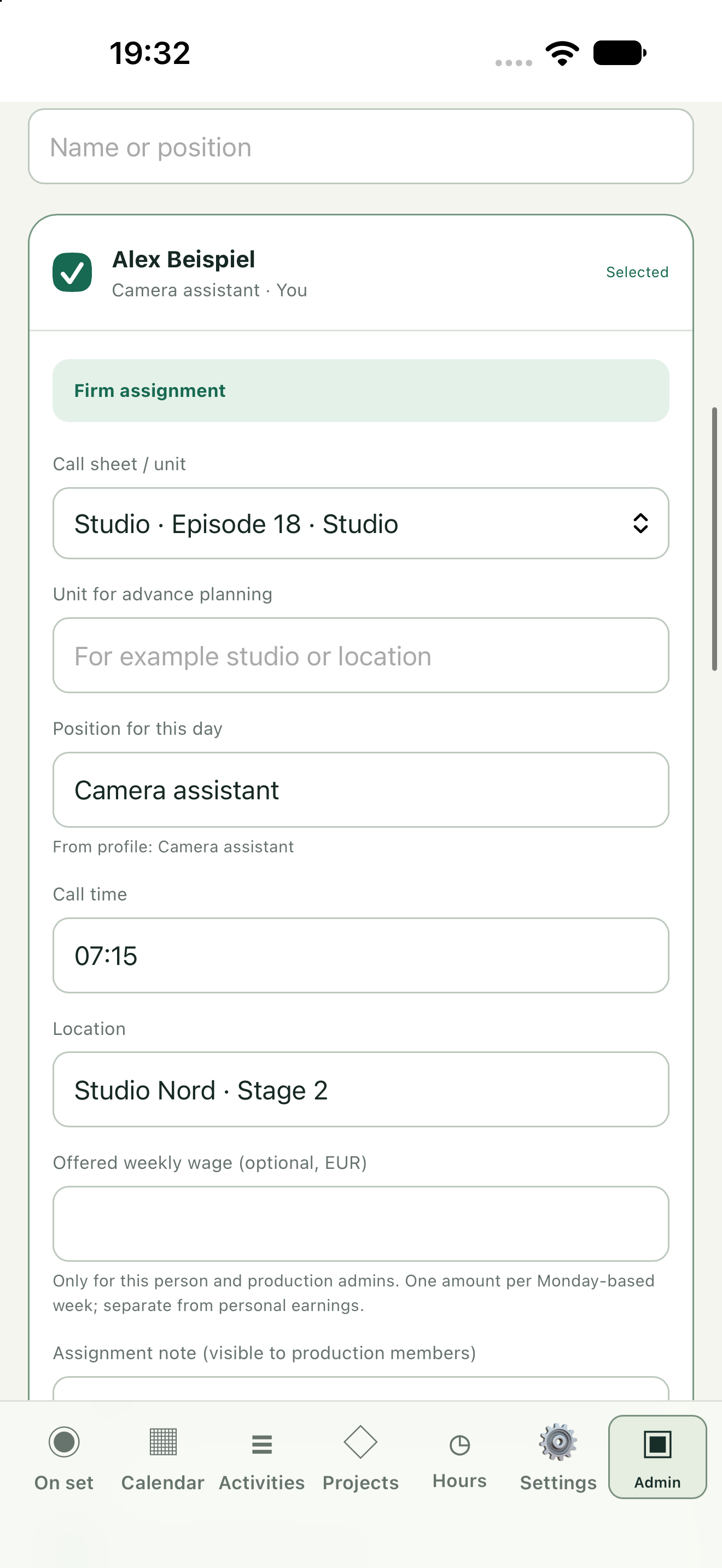Tap the battery status icon

[x=620, y=53]
